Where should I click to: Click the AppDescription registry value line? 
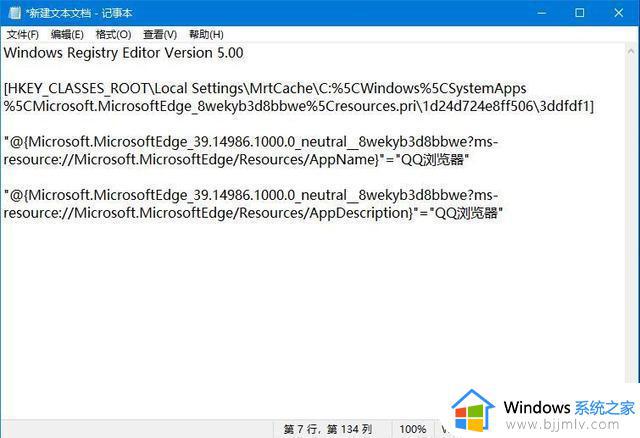(253, 213)
